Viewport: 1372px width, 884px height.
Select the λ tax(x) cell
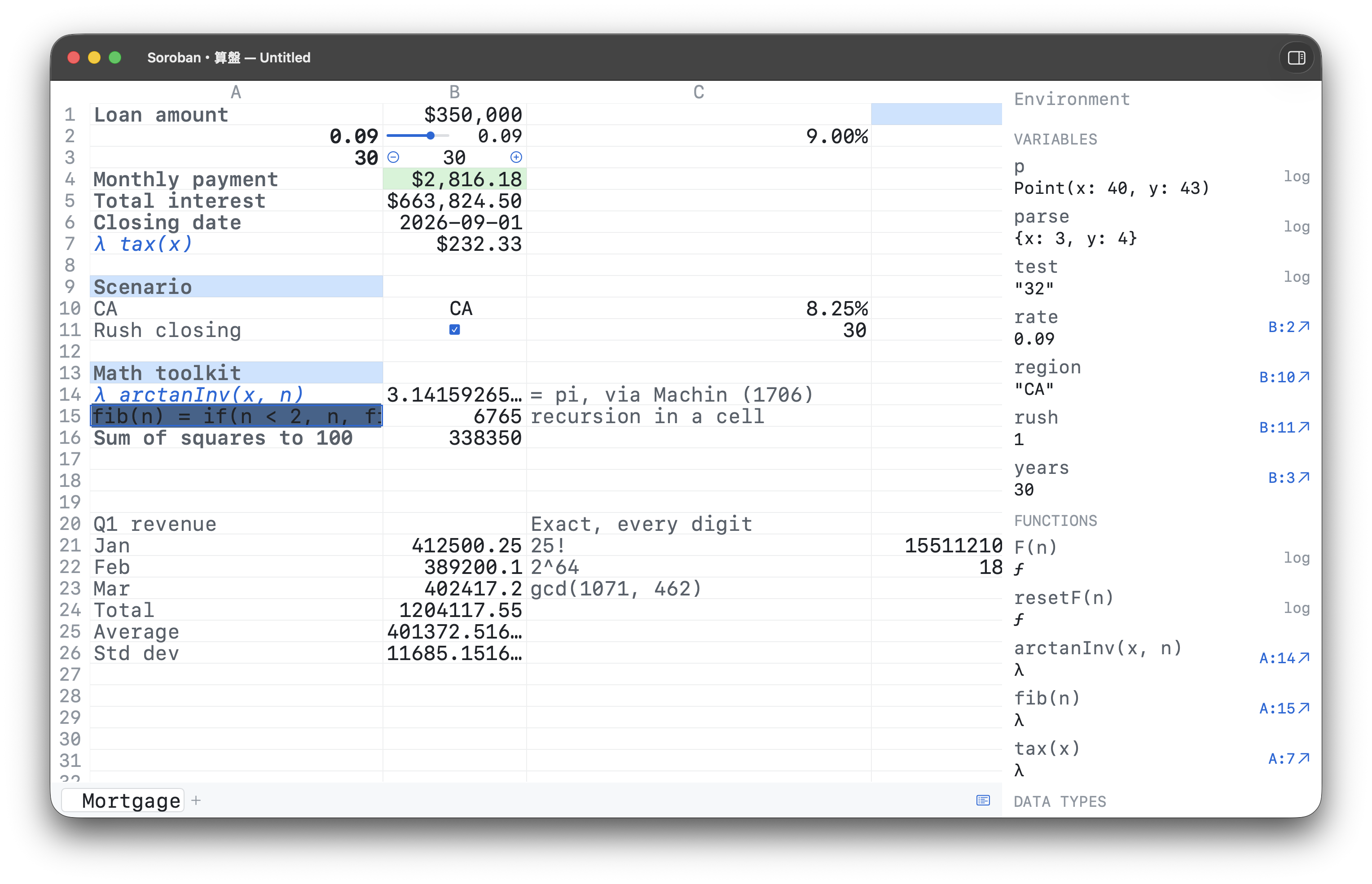[x=236, y=244]
